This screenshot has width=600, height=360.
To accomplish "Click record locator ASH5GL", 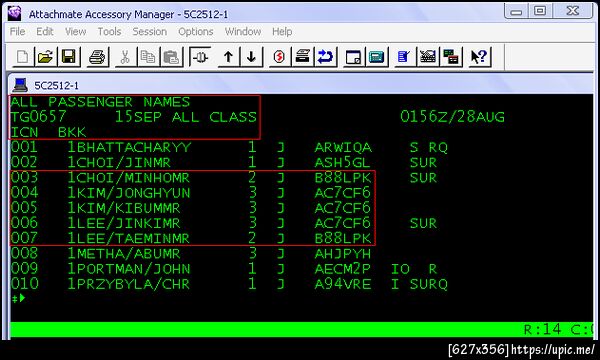I will (x=342, y=163).
